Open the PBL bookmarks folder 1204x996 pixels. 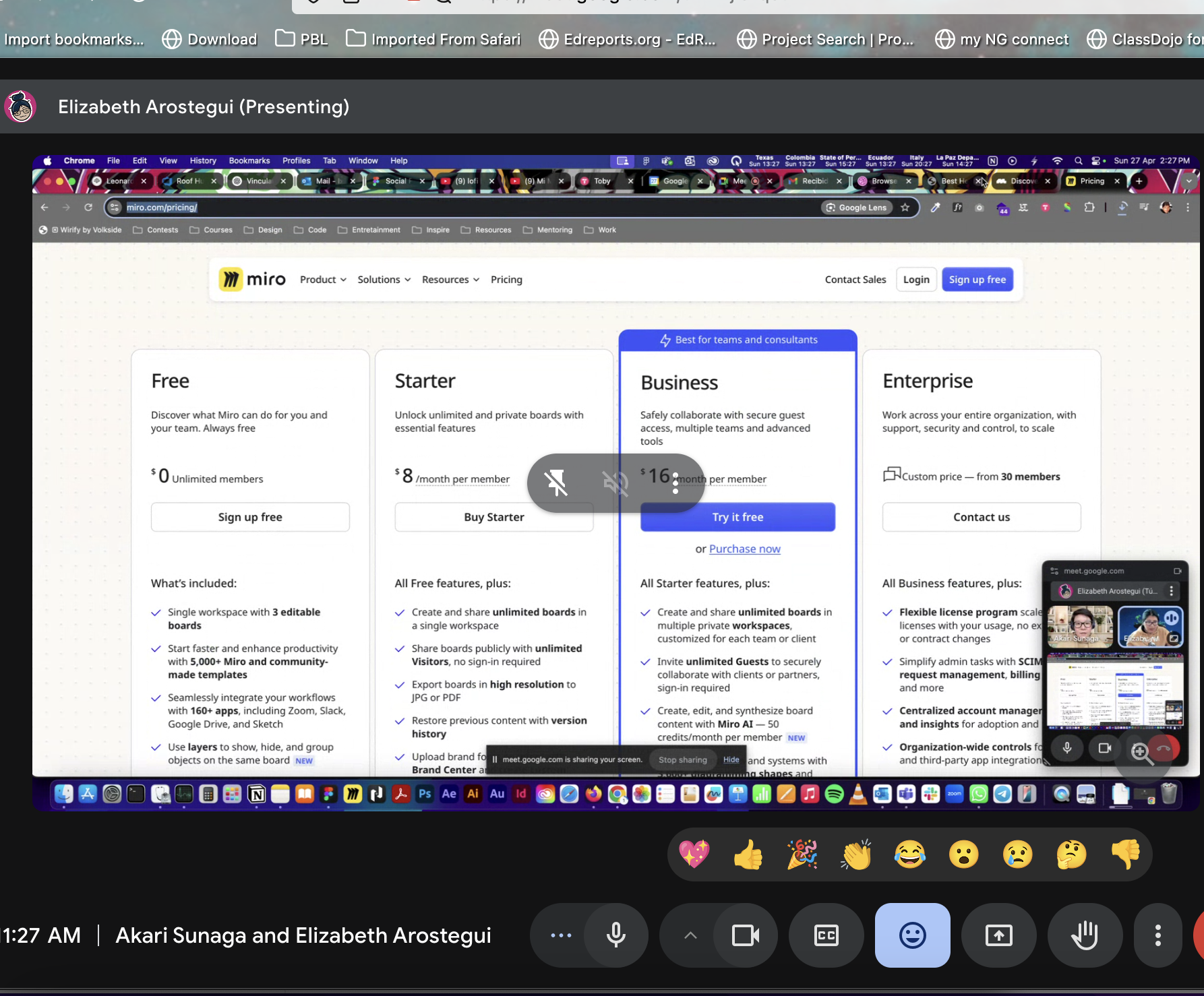(301, 39)
